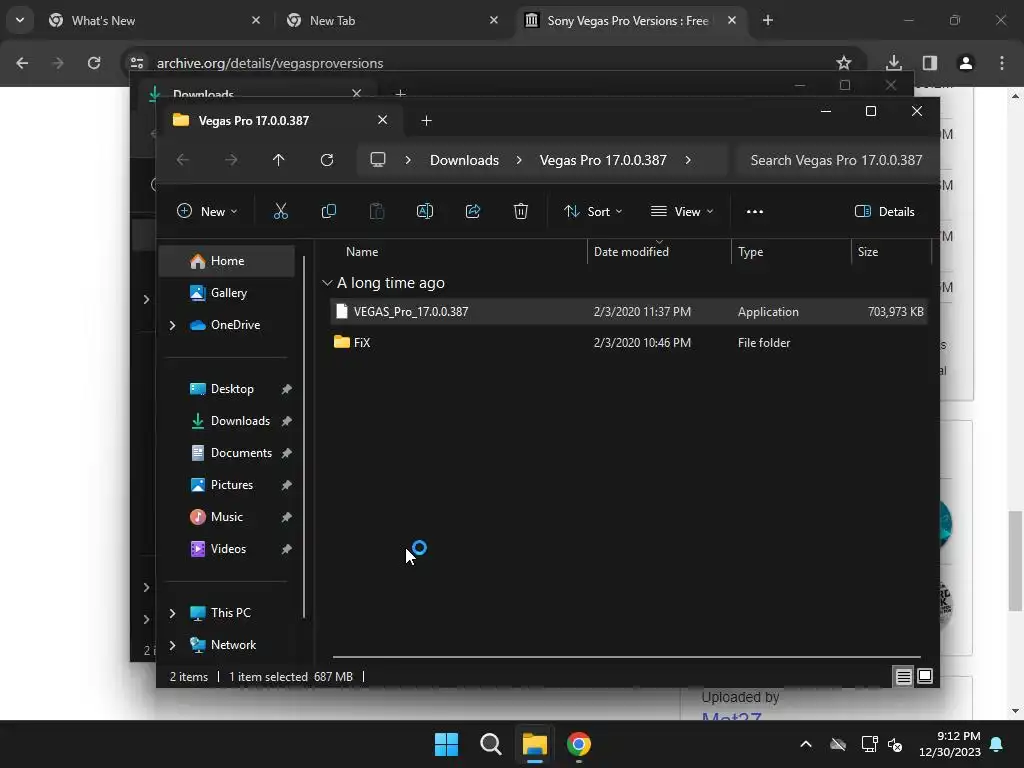Click the Share icon in Explorer toolbar
The width and height of the screenshot is (1024, 768).
tap(473, 211)
